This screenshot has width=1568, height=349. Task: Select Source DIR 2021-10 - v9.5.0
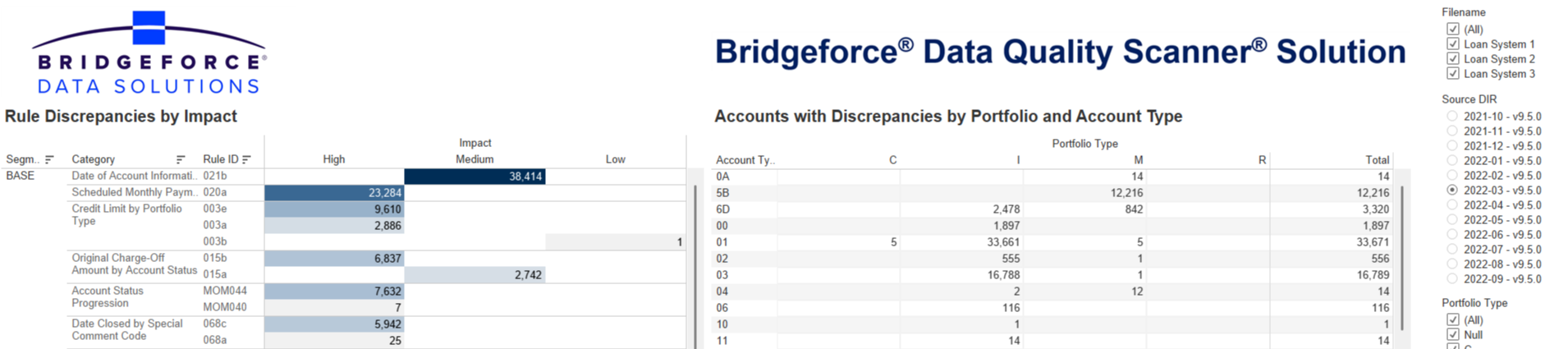[x=1452, y=116]
